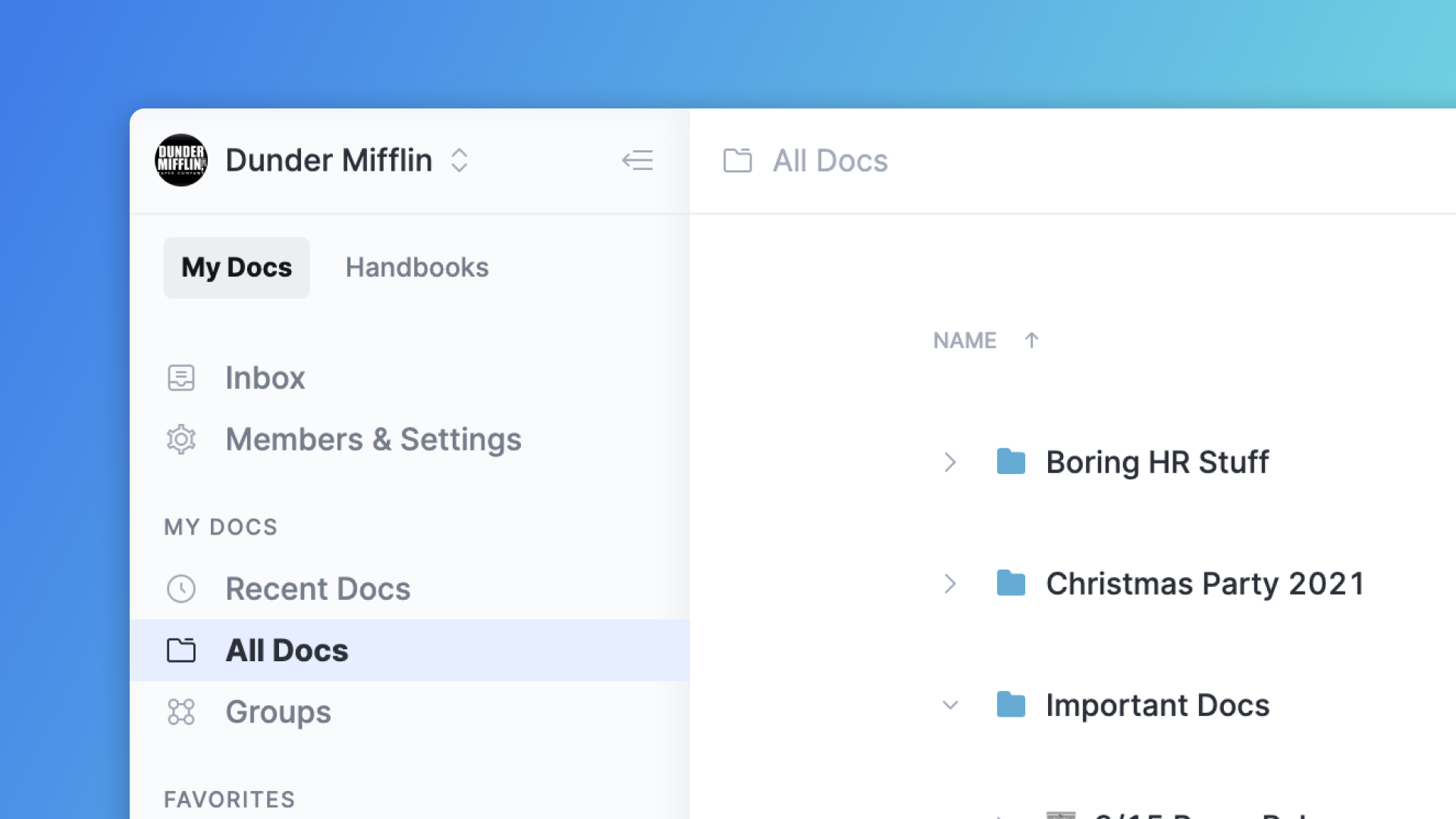Click the Recent Docs clock icon

click(181, 589)
